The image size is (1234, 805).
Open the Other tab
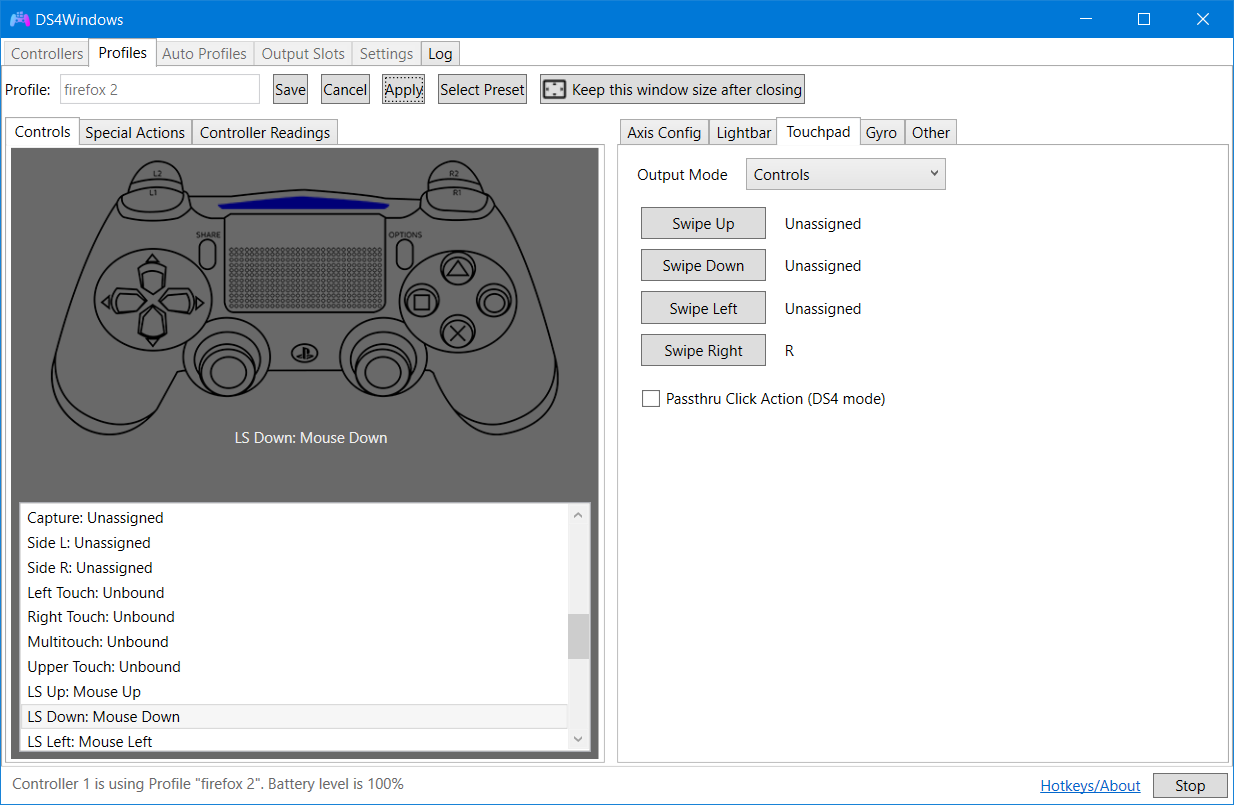(931, 132)
